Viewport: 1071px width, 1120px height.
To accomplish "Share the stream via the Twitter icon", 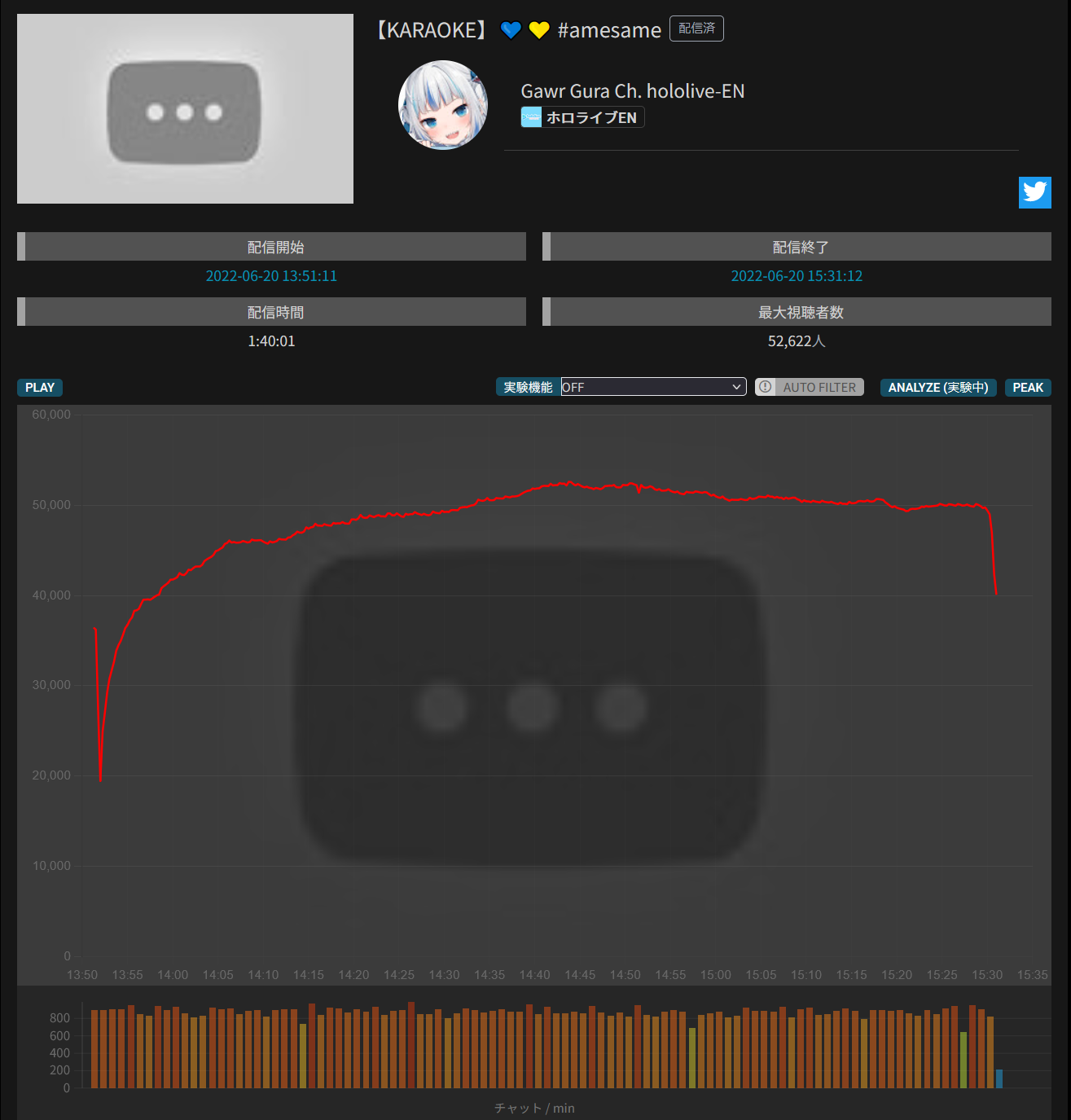I will (1034, 192).
